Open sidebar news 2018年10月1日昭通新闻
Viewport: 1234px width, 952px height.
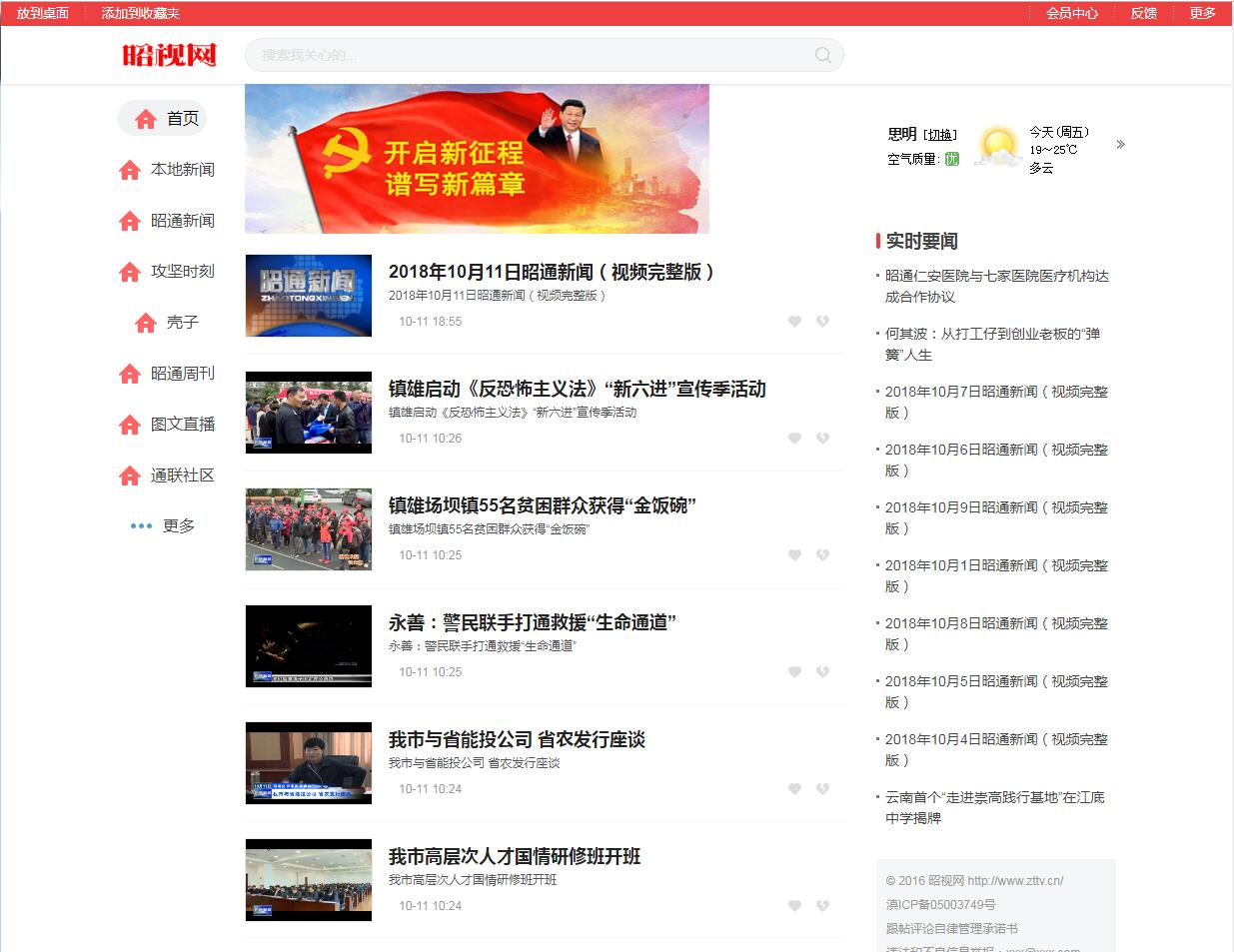(996, 575)
